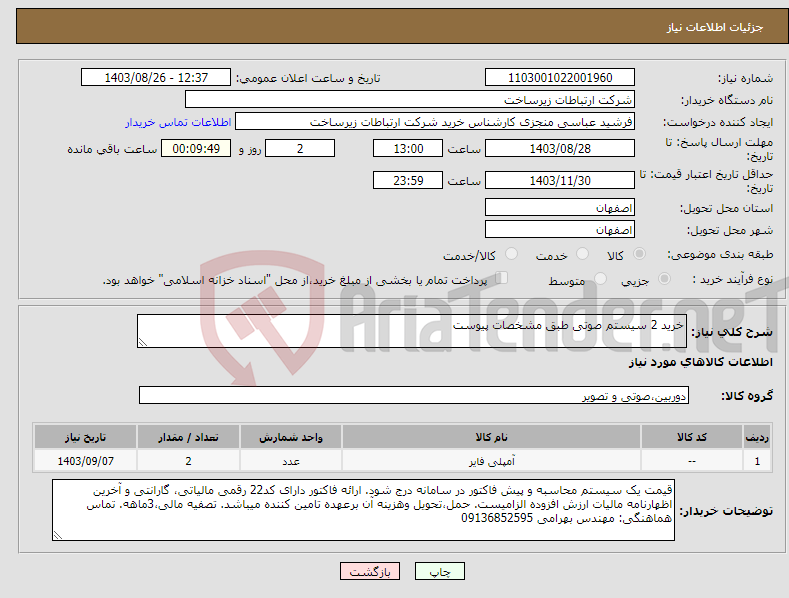Click the عدد unit cell
The height and width of the screenshot is (598, 789).
click(x=291, y=461)
